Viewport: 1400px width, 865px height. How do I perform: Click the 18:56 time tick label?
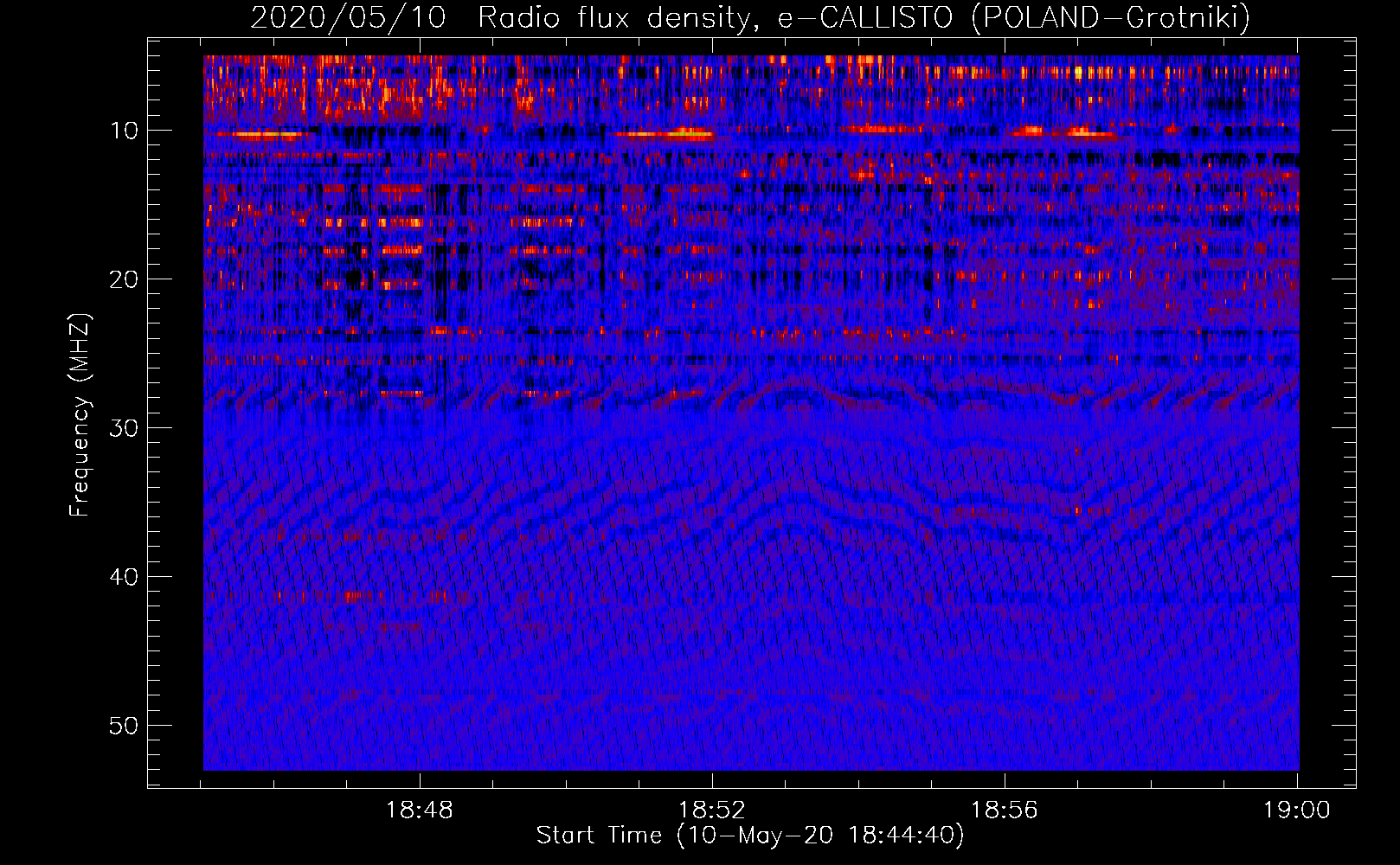tap(1005, 811)
